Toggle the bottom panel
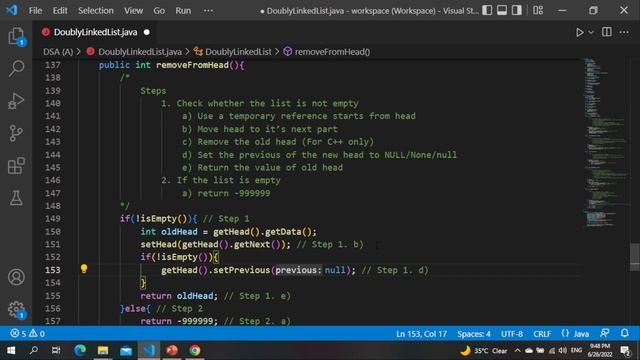Screen dimensions: 640x360 [502, 10]
